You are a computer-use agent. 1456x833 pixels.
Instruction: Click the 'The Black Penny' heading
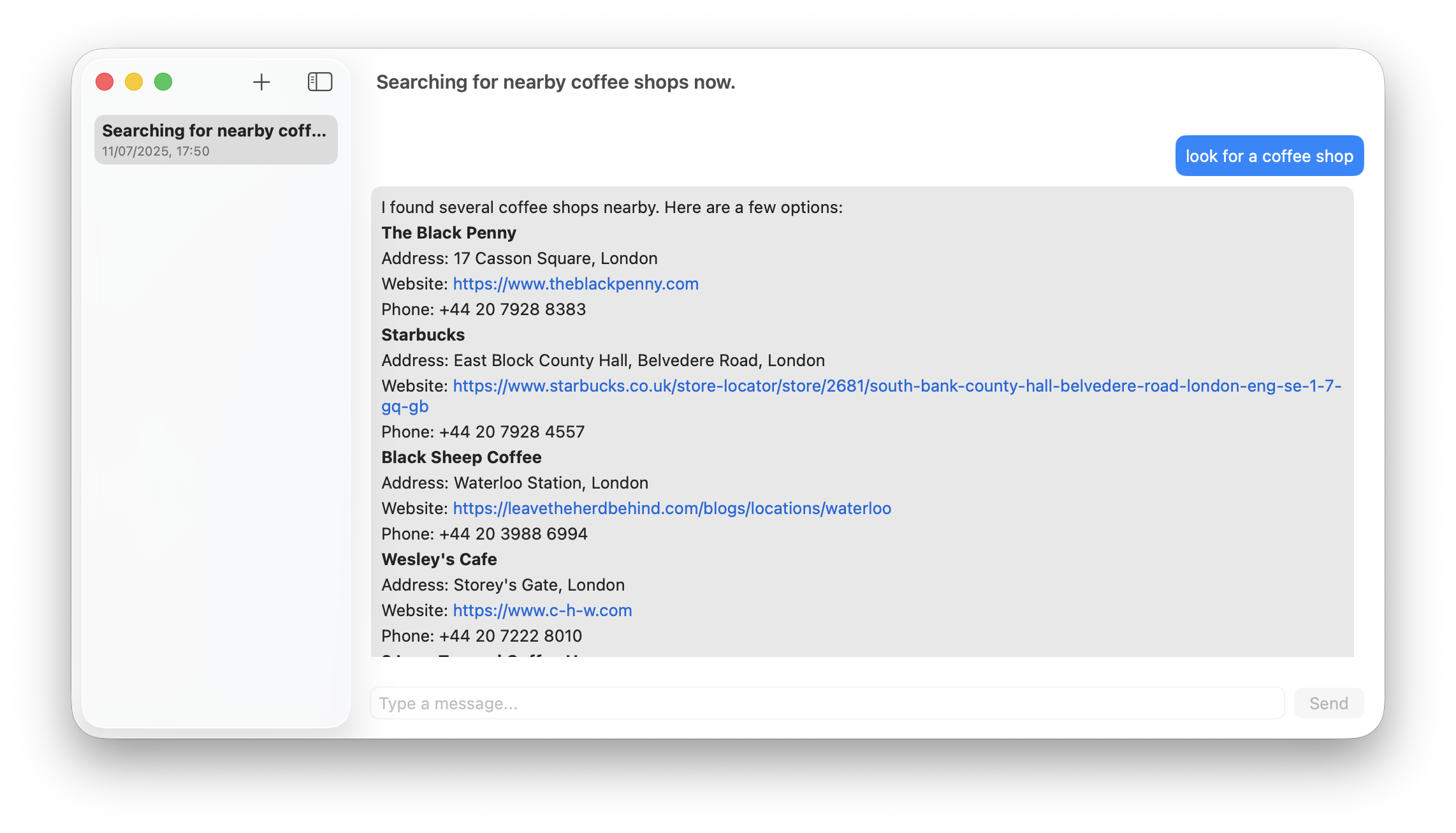click(449, 233)
